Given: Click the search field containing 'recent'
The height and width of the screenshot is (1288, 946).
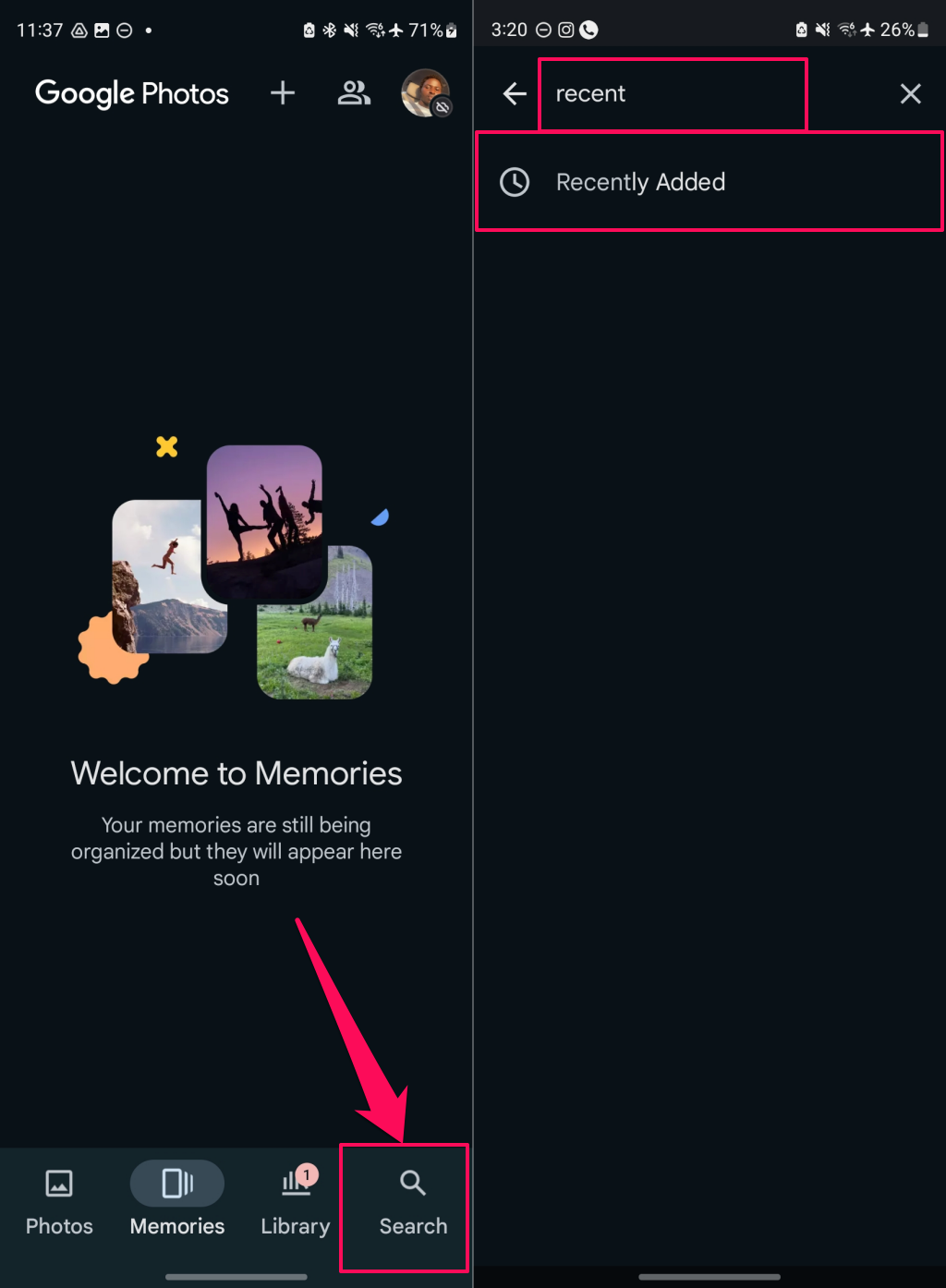Looking at the screenshot, I should (x=673, y=94).
